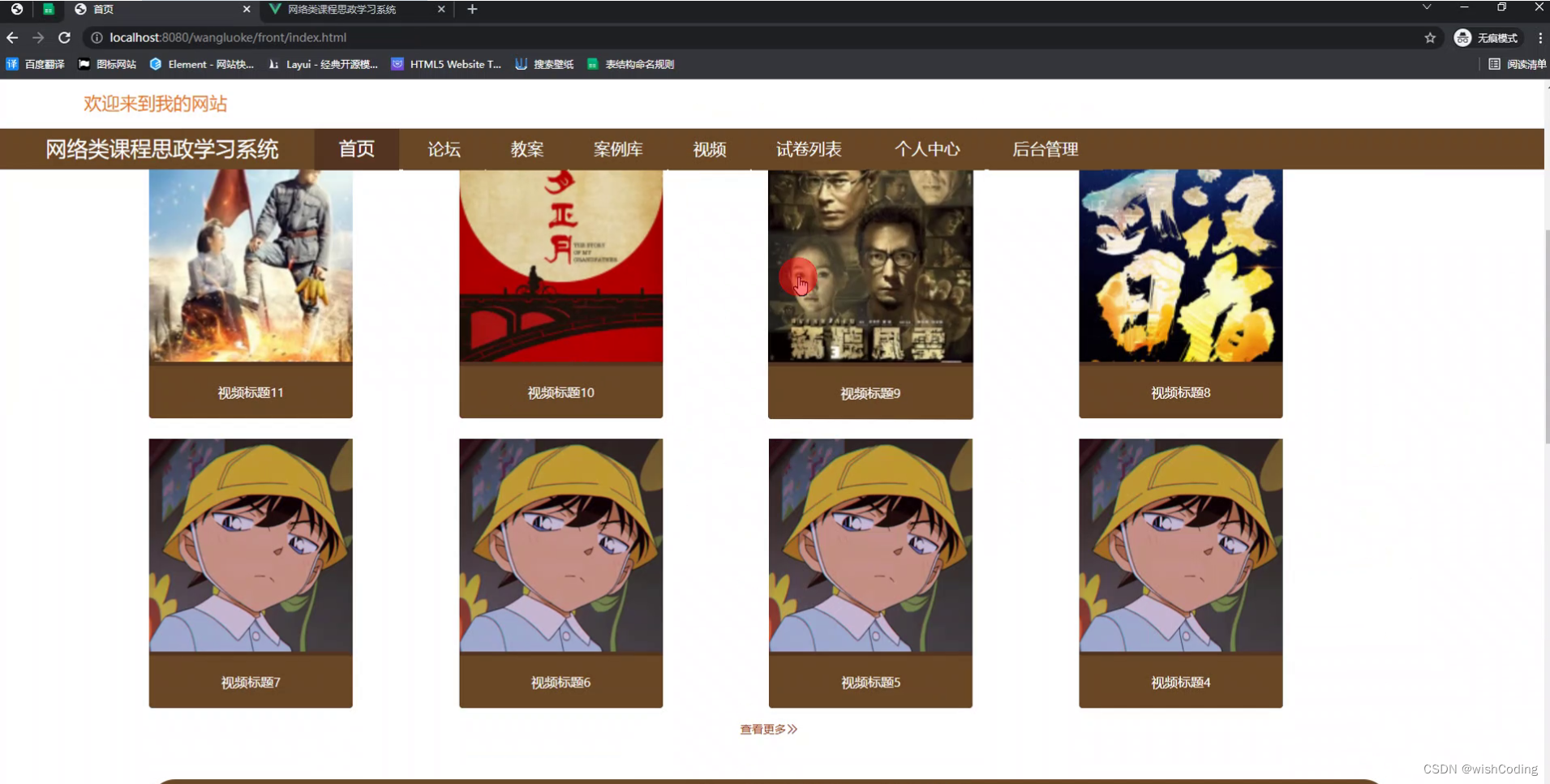Open the 表结构命名规则 bookmark

coord(630,64)
